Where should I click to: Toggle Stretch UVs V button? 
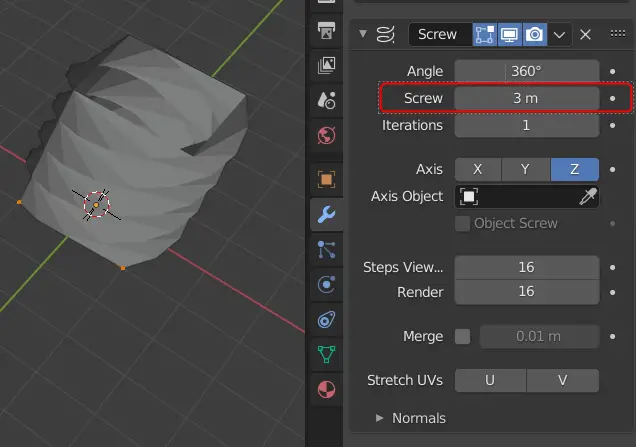click(563, 380)
